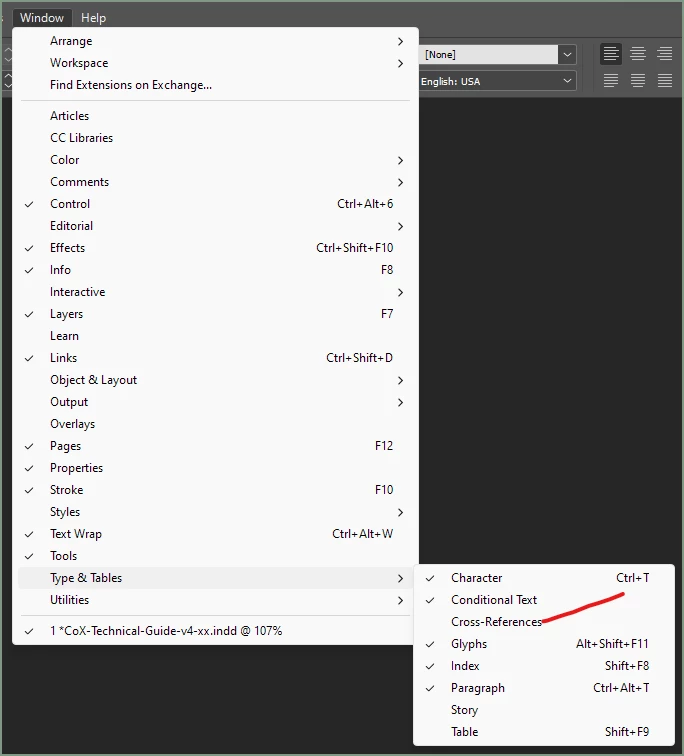Choose Find Extensions on Exchange

coord(215,85)
